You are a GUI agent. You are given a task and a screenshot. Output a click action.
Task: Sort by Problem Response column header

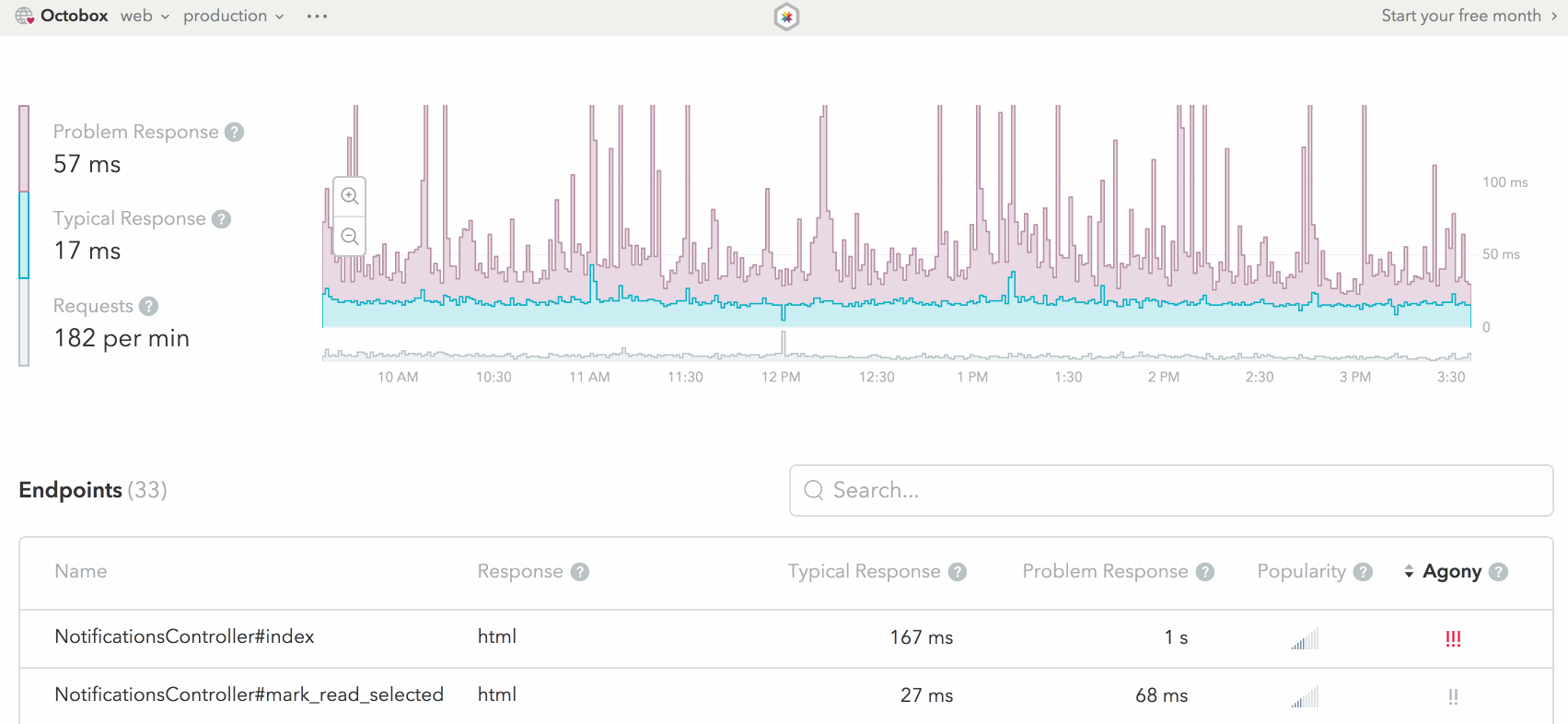coord(1105,571)
